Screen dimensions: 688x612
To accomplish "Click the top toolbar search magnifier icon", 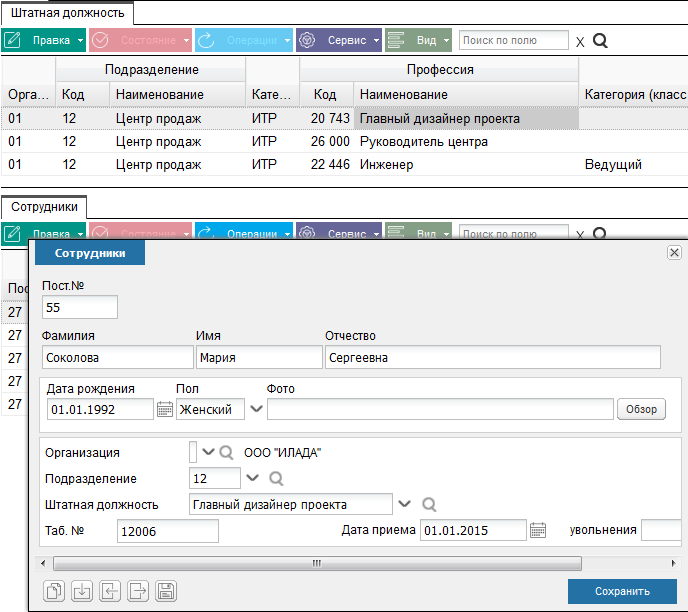I will tap(601, 41).
